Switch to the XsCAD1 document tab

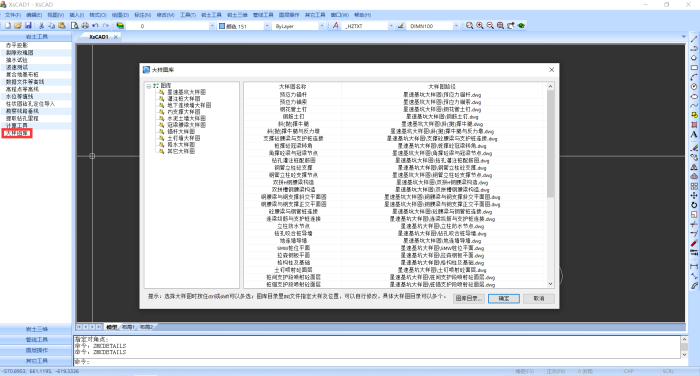[x=99, y=37]
